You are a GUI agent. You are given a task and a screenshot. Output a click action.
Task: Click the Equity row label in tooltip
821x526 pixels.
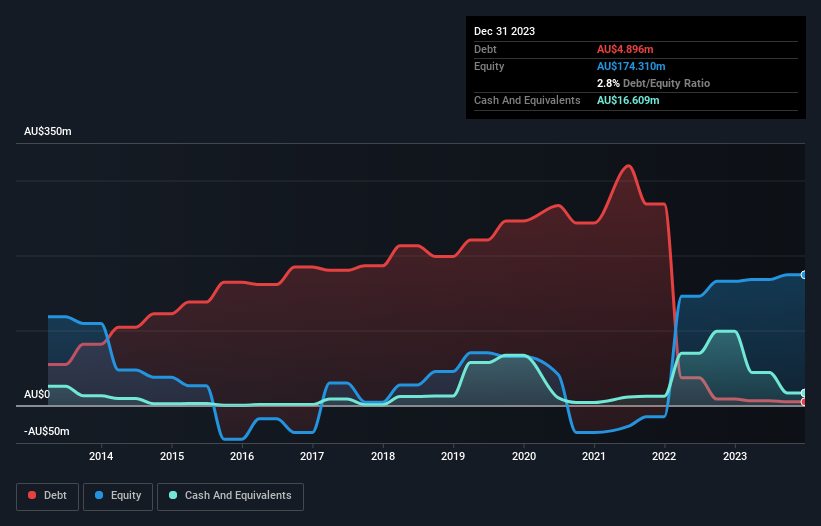(x=489, y=66)
